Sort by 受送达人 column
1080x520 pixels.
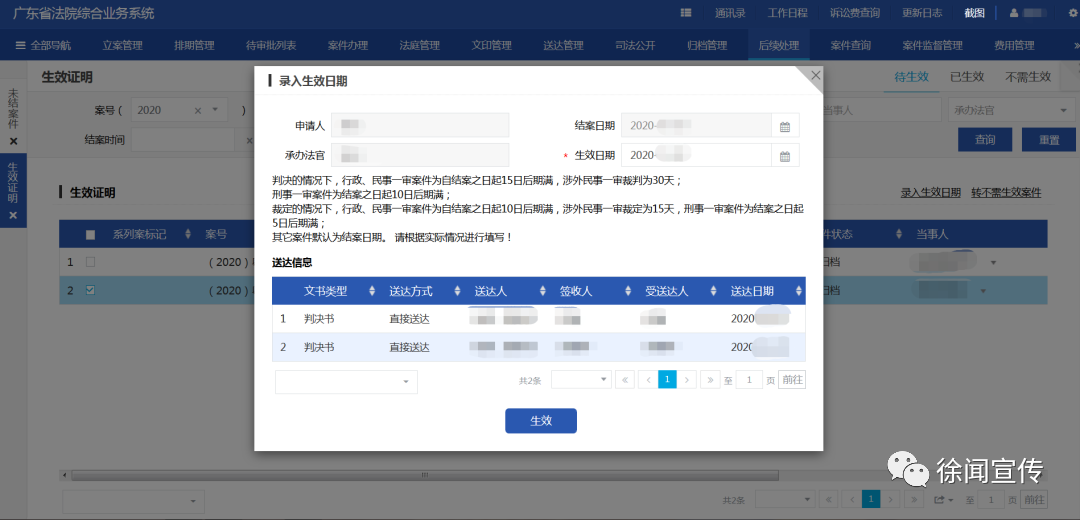pos(714,291)
